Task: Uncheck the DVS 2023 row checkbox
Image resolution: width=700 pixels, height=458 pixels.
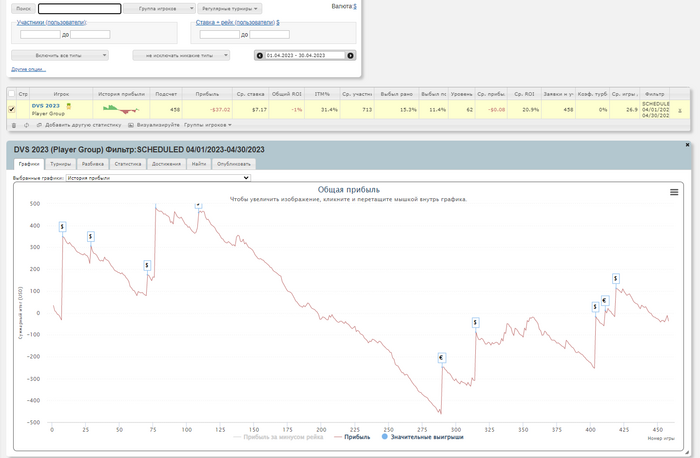Action: [12, 109]
